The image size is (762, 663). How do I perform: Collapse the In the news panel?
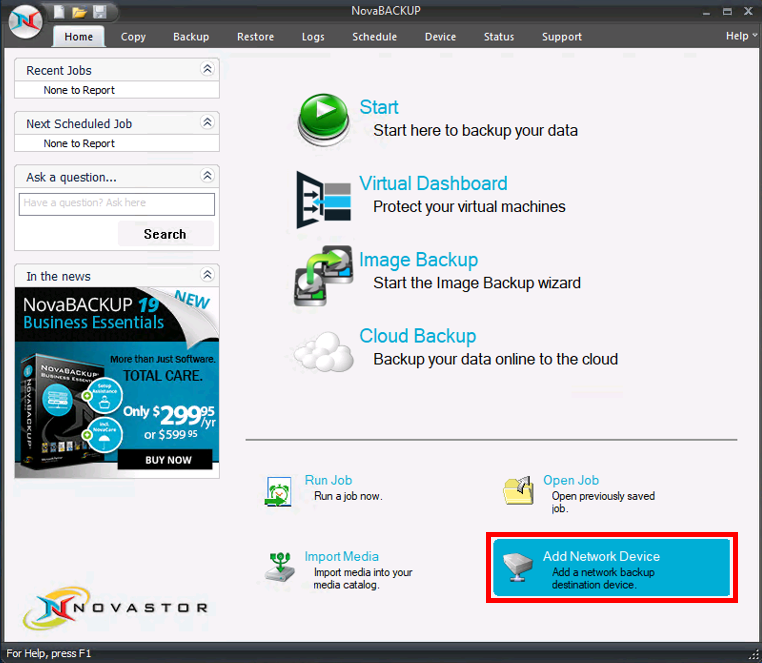coord(207,276)
